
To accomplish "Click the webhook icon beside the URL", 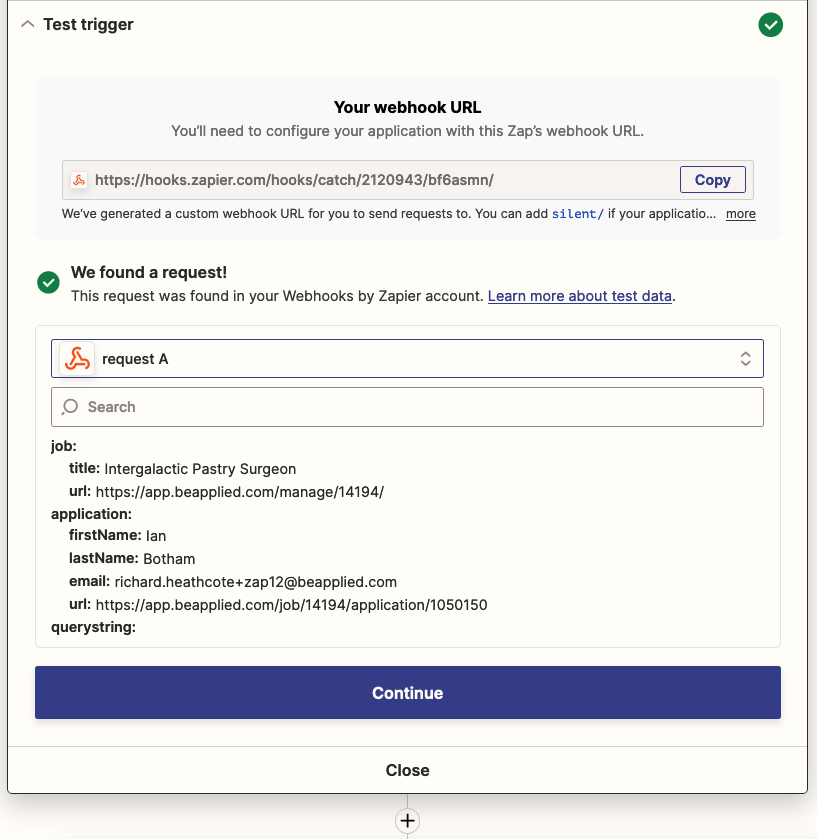I will pos(79,180).
